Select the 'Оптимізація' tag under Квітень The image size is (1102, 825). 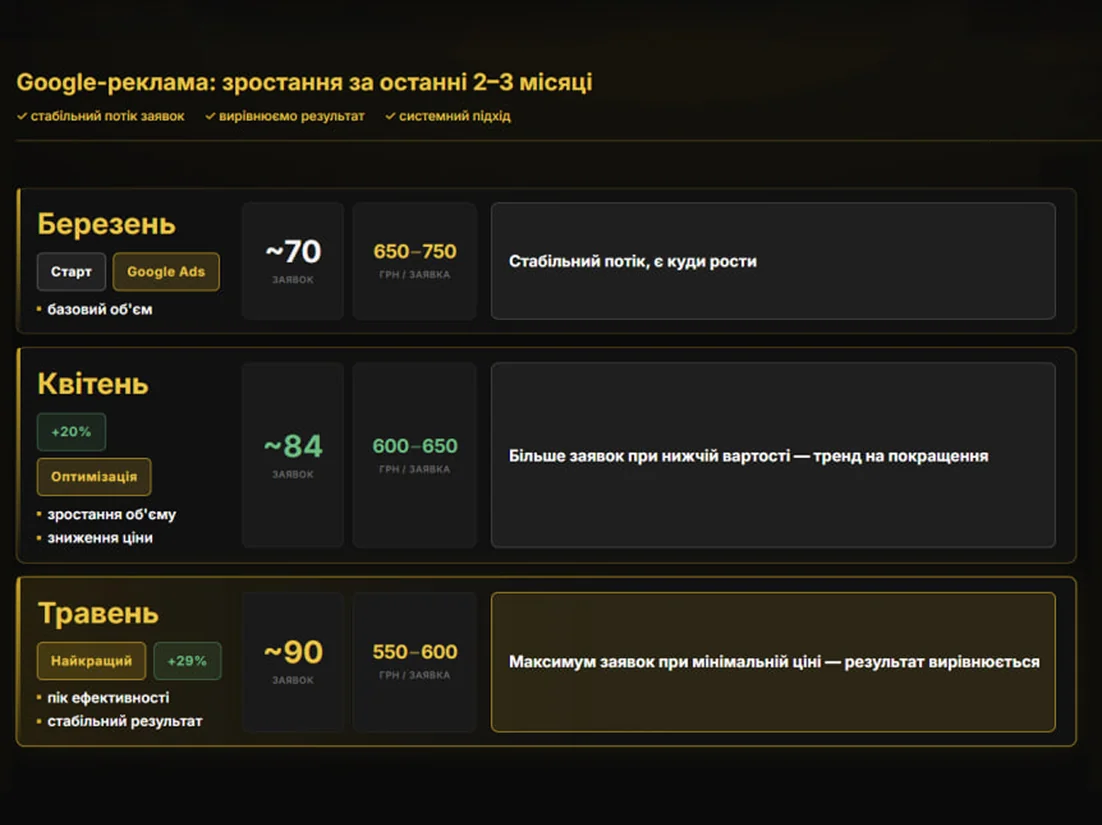(93, 476)
